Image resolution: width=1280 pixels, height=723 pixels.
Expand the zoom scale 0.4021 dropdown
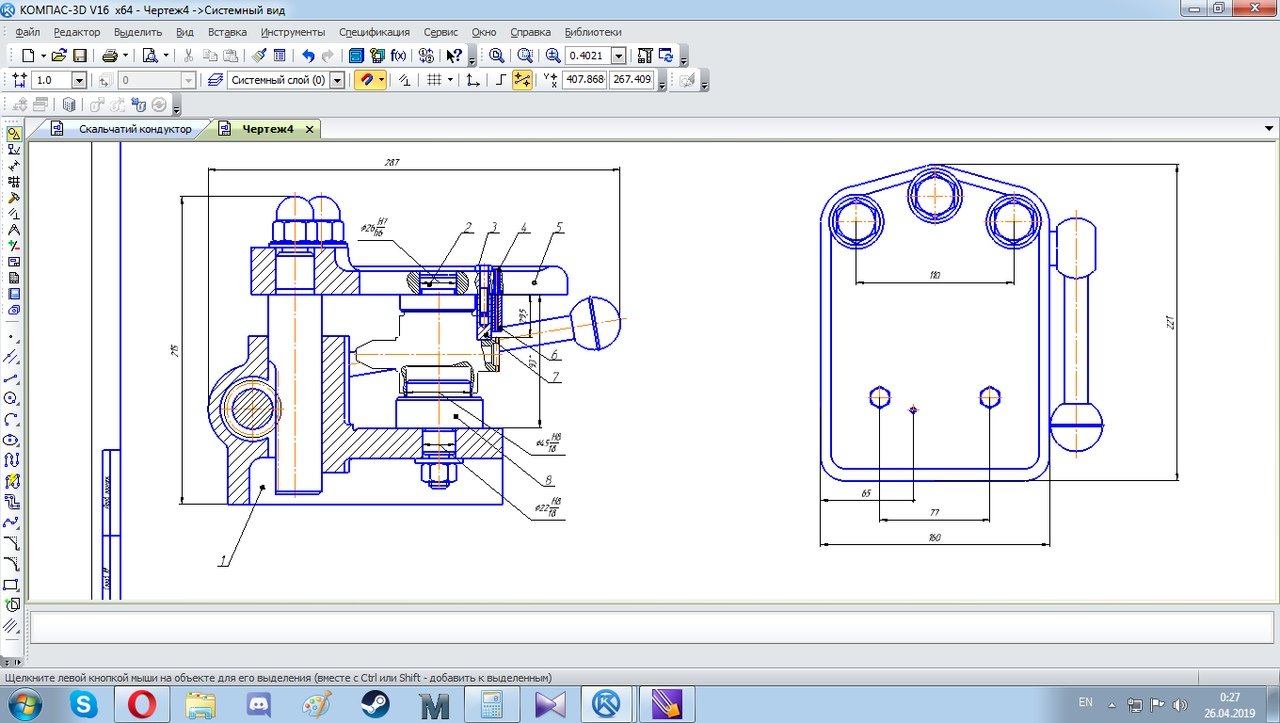618,56
